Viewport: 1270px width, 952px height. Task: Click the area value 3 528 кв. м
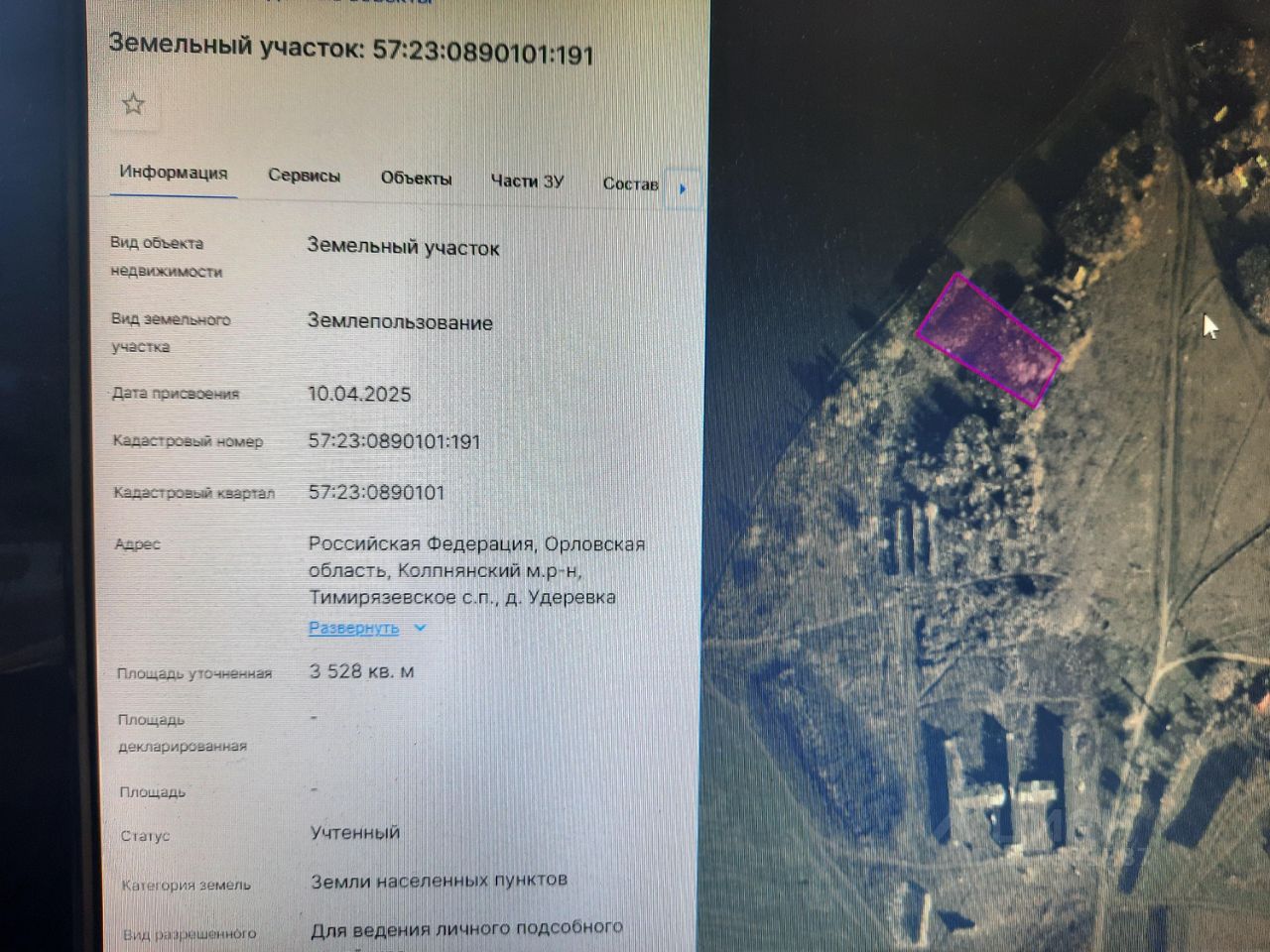click(x=361, y=671)
